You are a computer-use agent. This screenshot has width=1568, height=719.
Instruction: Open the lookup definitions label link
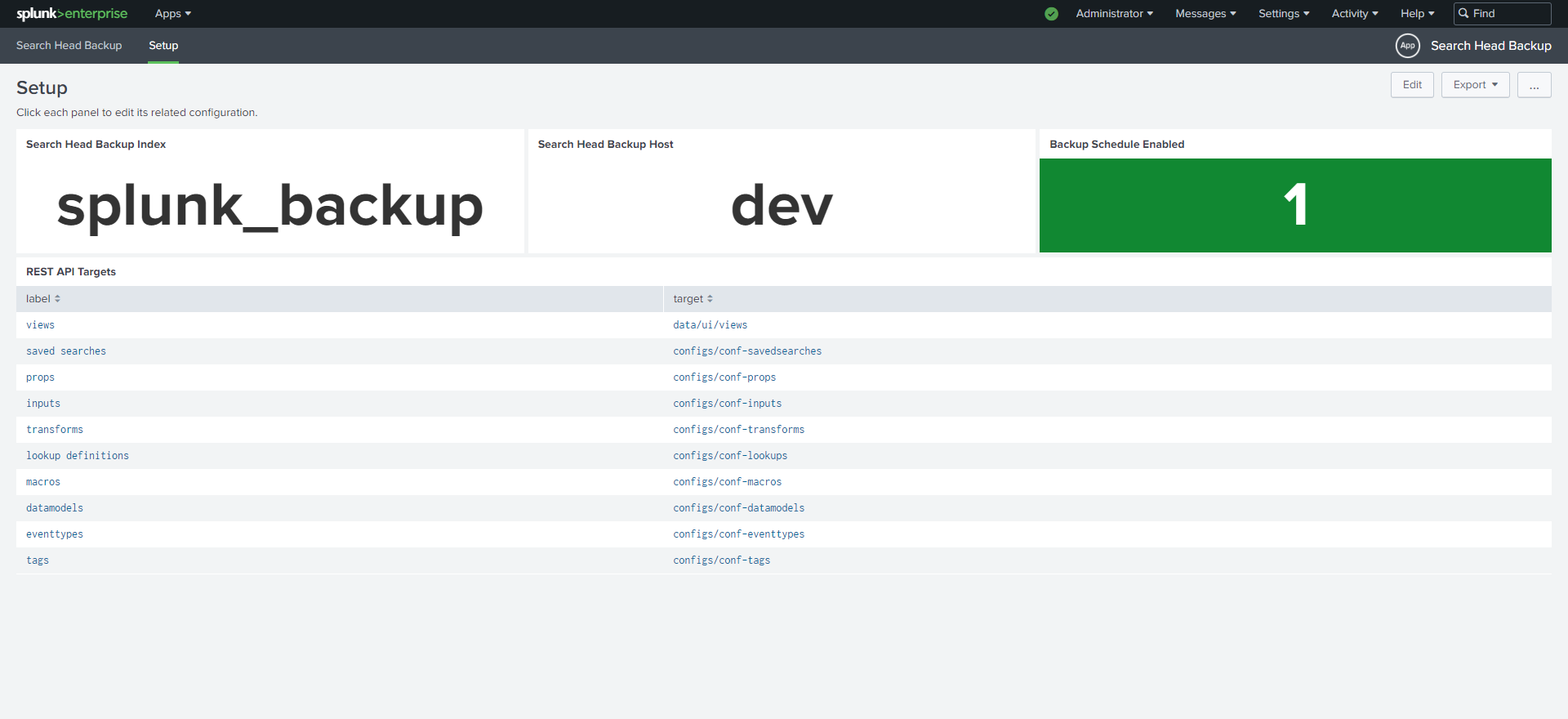click(x=78, y=456)
